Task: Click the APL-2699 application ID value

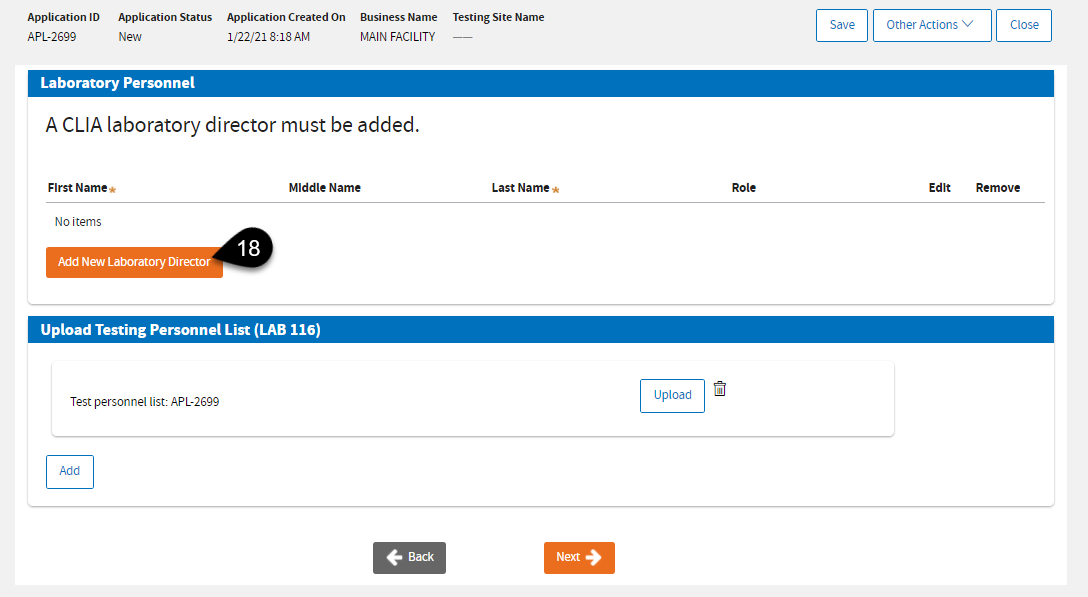Action: (53, 37)
